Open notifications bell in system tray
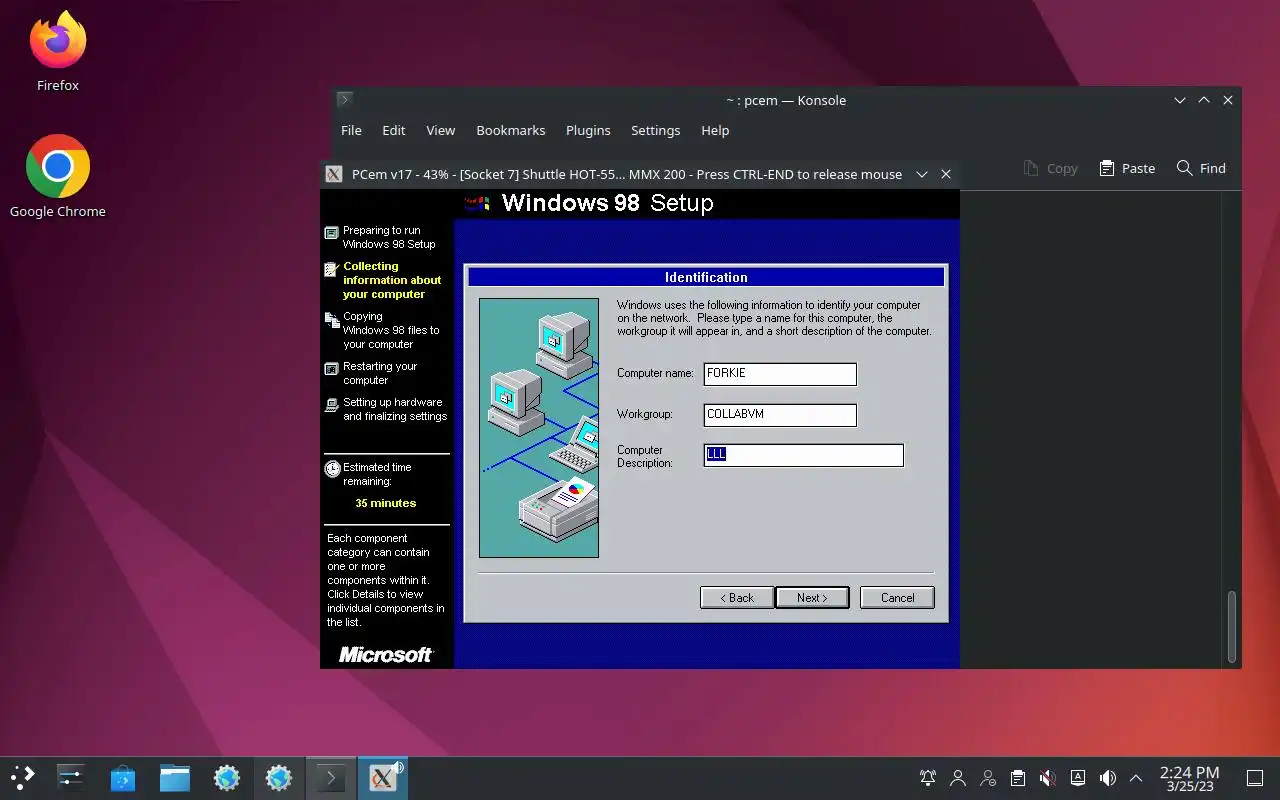 point(928,778)
